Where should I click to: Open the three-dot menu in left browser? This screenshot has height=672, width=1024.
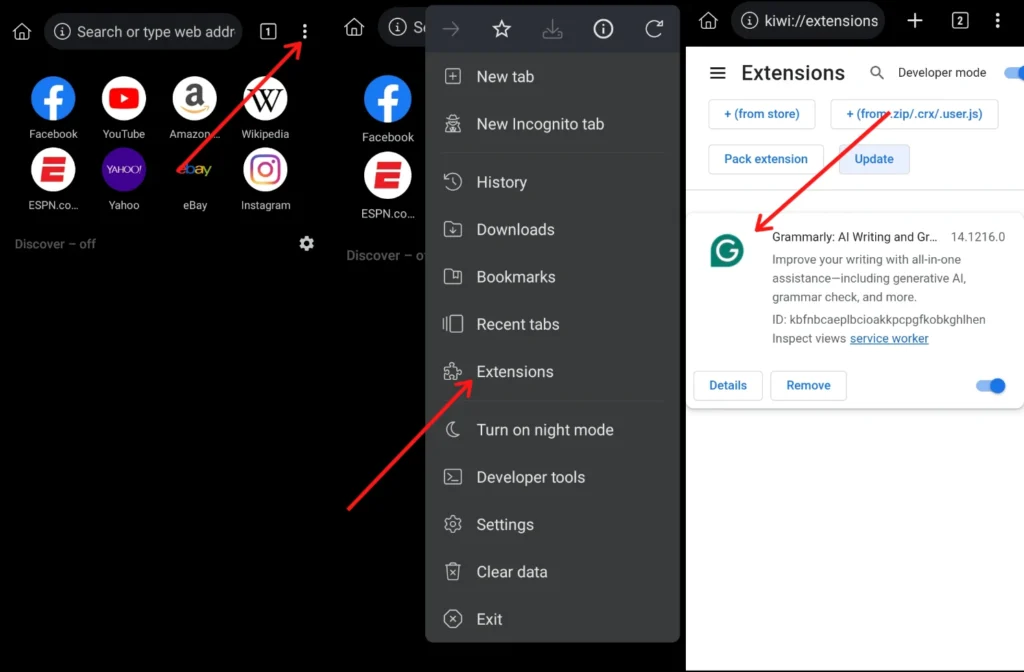pyautogui.click(x=305, y=32)
